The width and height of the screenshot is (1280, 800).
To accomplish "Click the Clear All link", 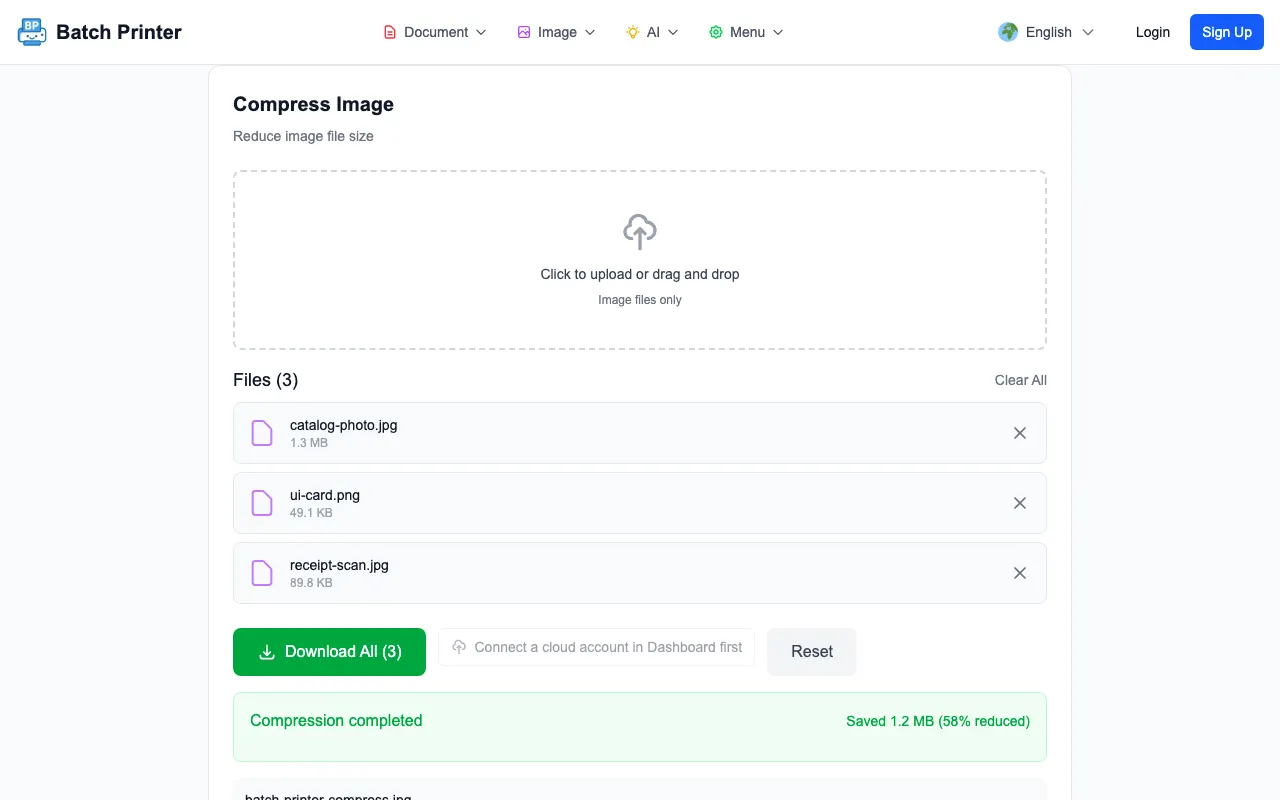I will pos(1021,380).
